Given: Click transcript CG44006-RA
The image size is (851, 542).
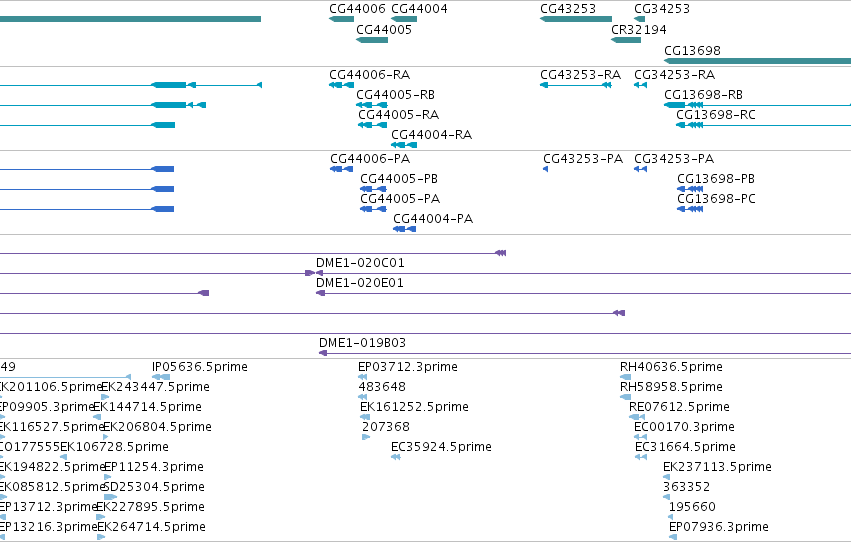Looking at the screenshot, I should coord(369,74).
